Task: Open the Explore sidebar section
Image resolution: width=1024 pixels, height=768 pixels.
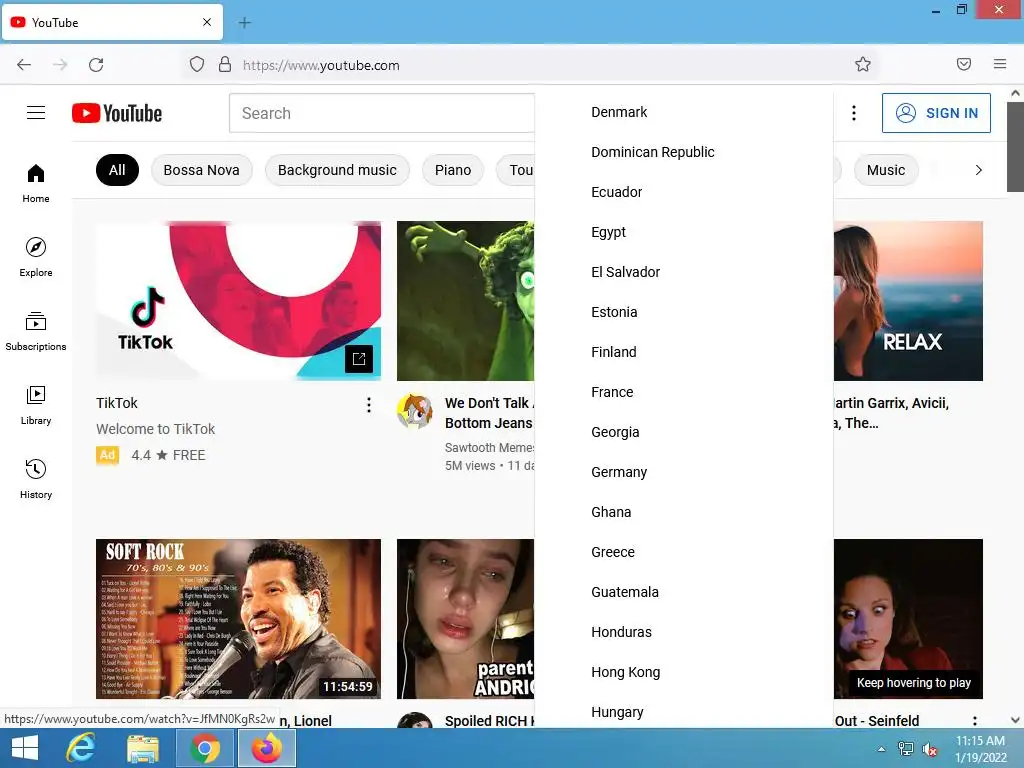Action: pos(36,257)
